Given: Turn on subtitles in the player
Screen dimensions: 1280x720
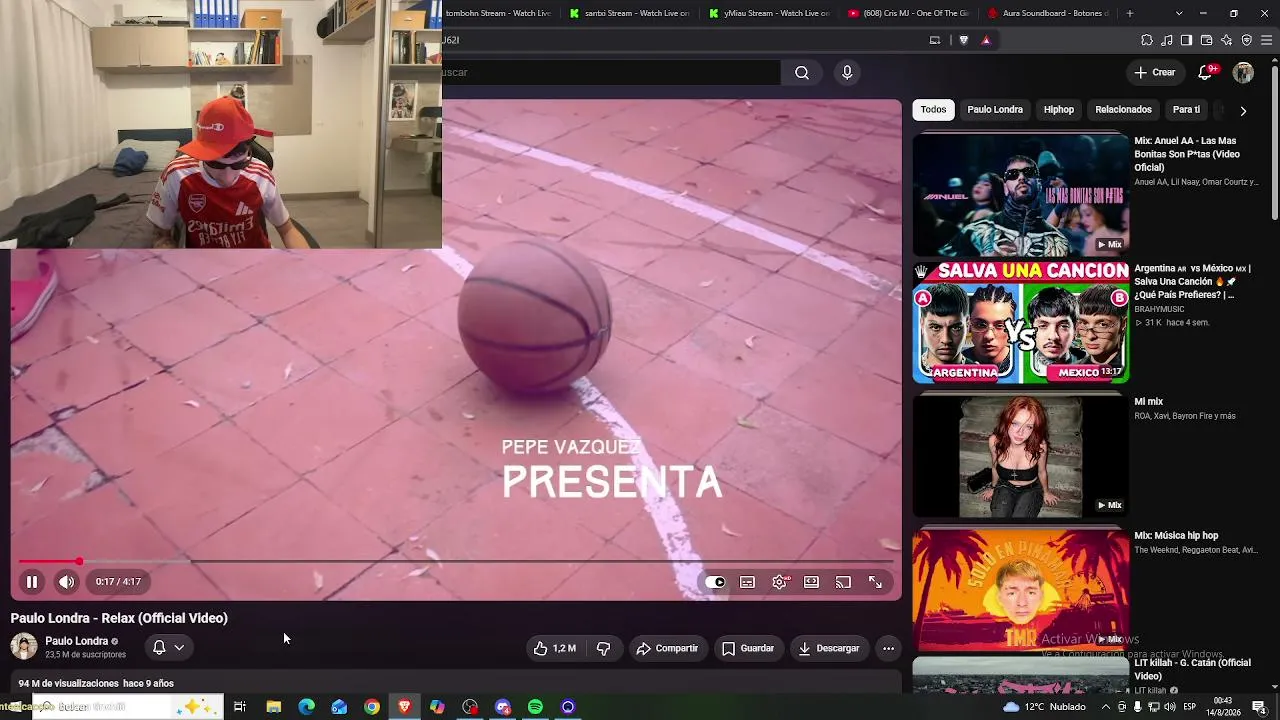Looking at the screenshot, I should click(747, 582).
